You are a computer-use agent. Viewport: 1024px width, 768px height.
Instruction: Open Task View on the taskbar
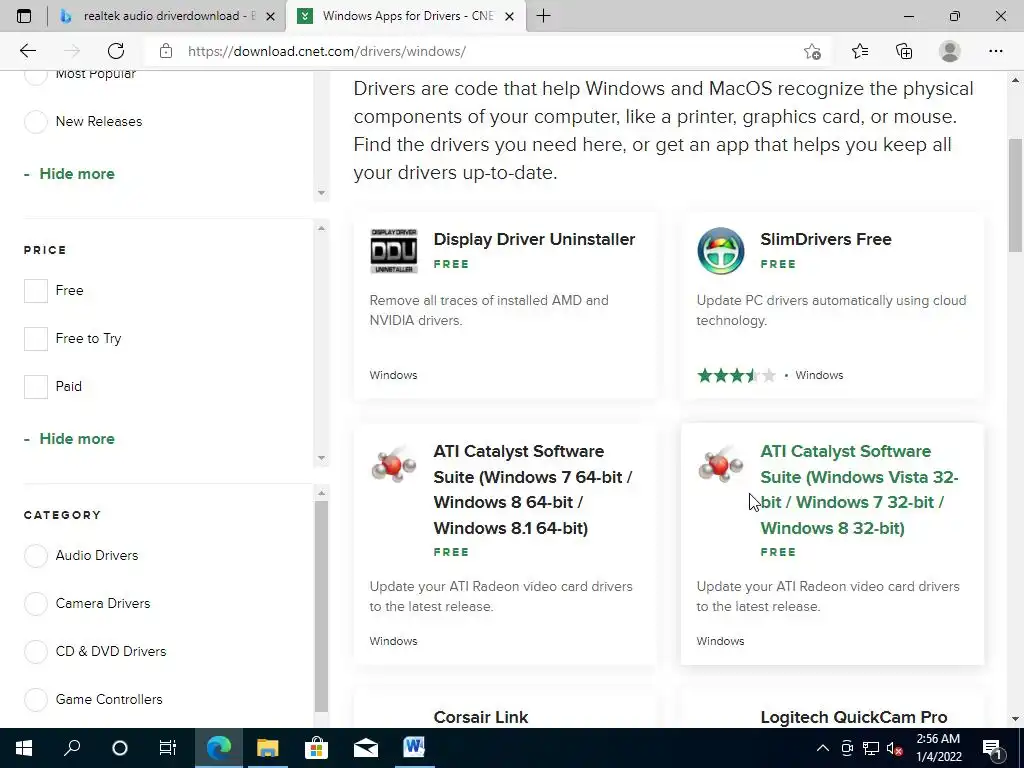pyautogui.click(x=168, y=748)
